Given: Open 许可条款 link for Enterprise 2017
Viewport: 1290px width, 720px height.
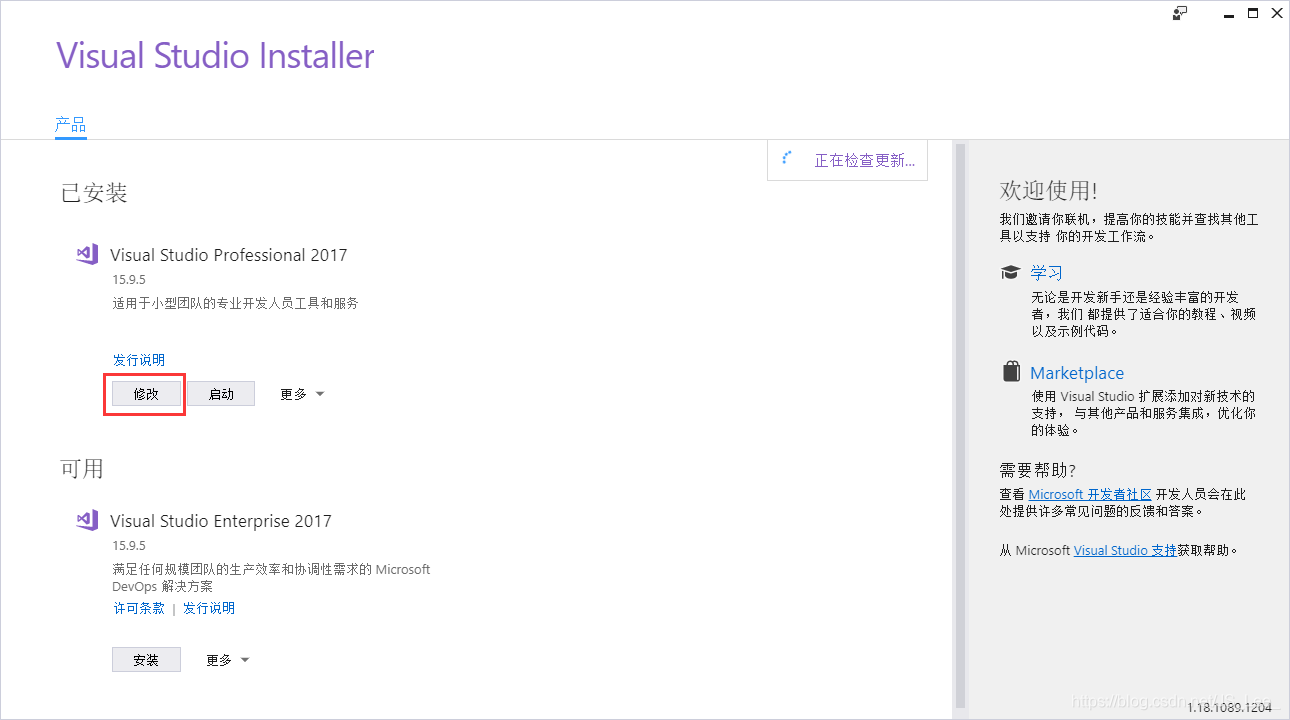Looking at the screenshot, I should (139, 608).
